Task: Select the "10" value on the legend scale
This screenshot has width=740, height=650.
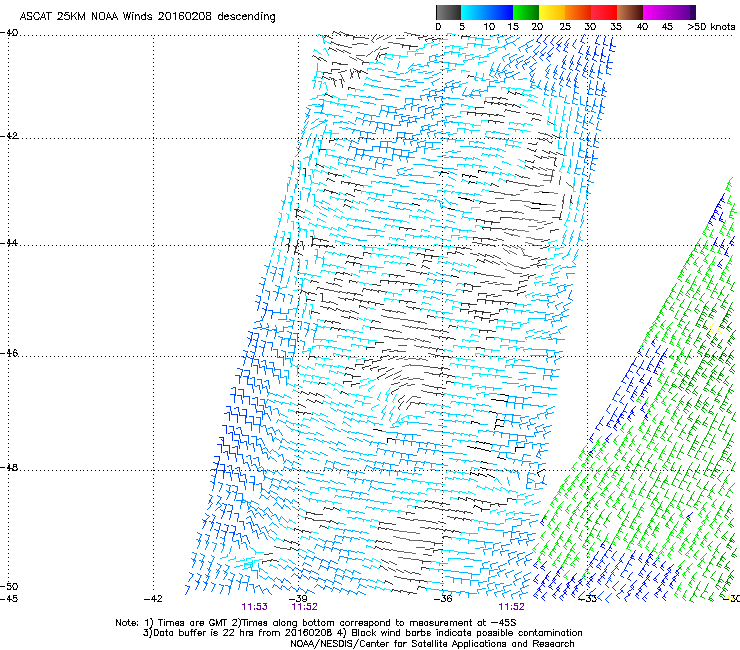Action: (x=489, y=26)
